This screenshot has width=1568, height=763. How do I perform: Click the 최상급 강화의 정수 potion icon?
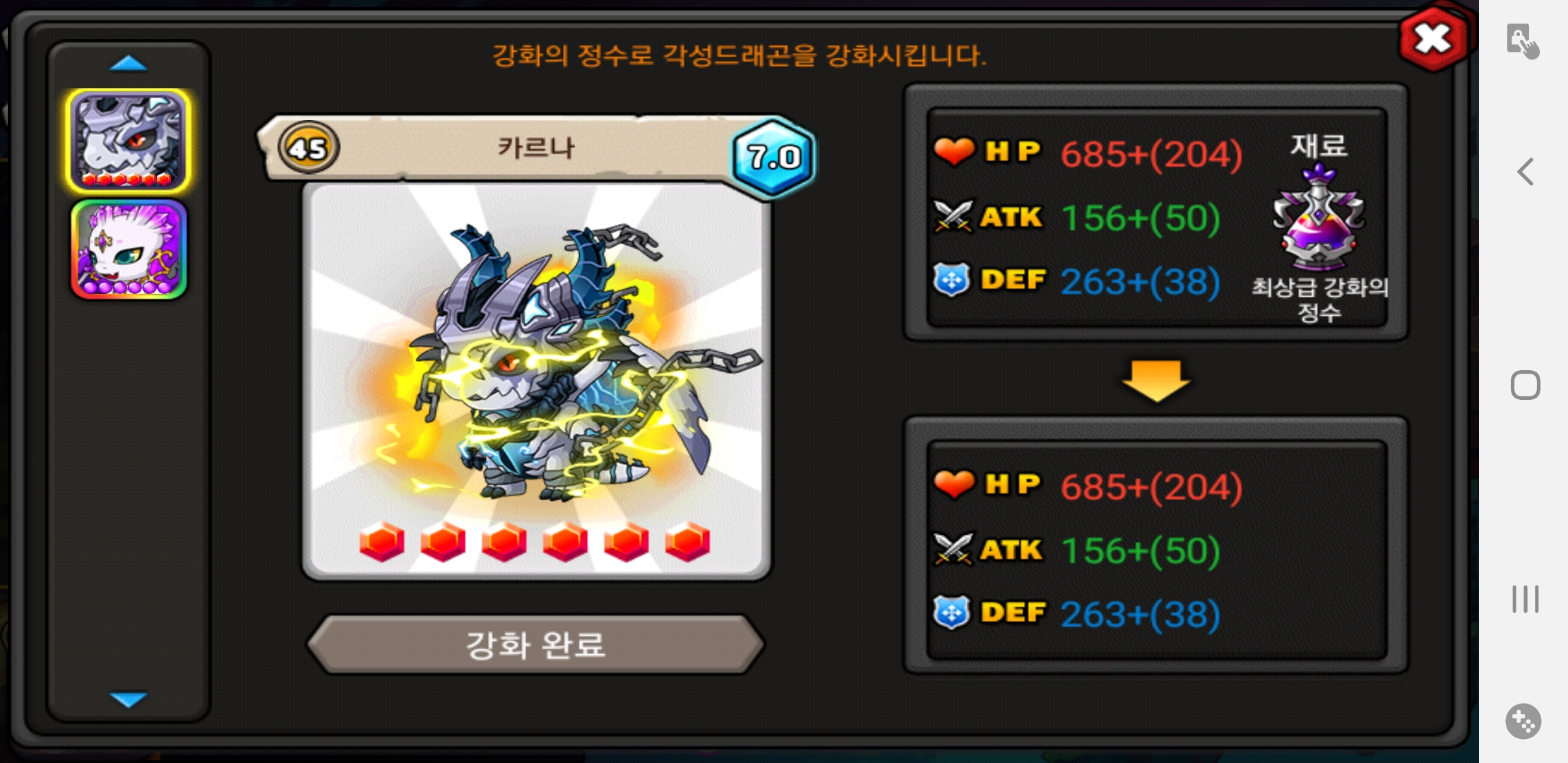tap(1319, 216)
